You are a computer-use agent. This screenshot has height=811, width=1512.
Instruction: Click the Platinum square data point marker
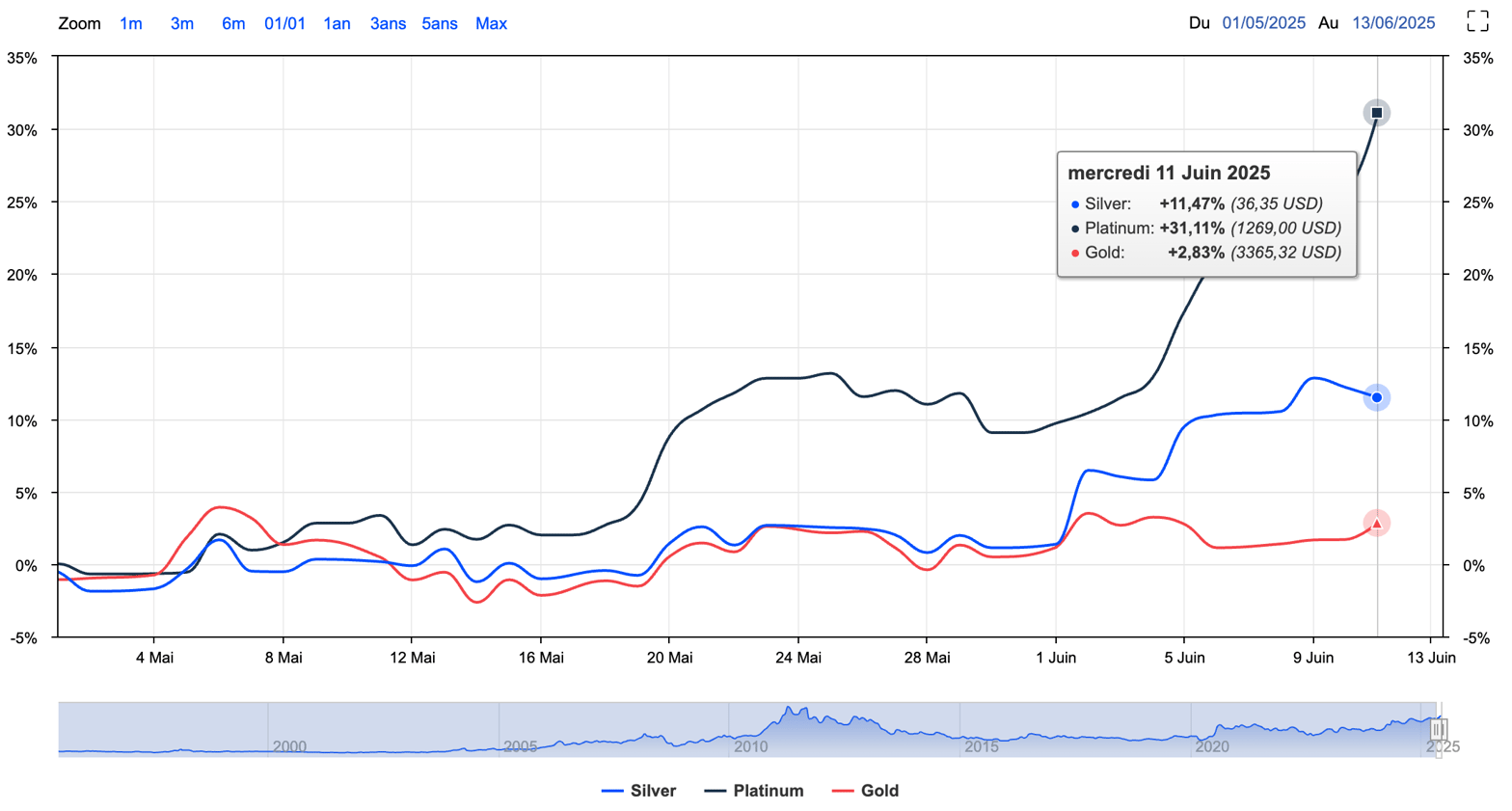tap(1376, 113)
